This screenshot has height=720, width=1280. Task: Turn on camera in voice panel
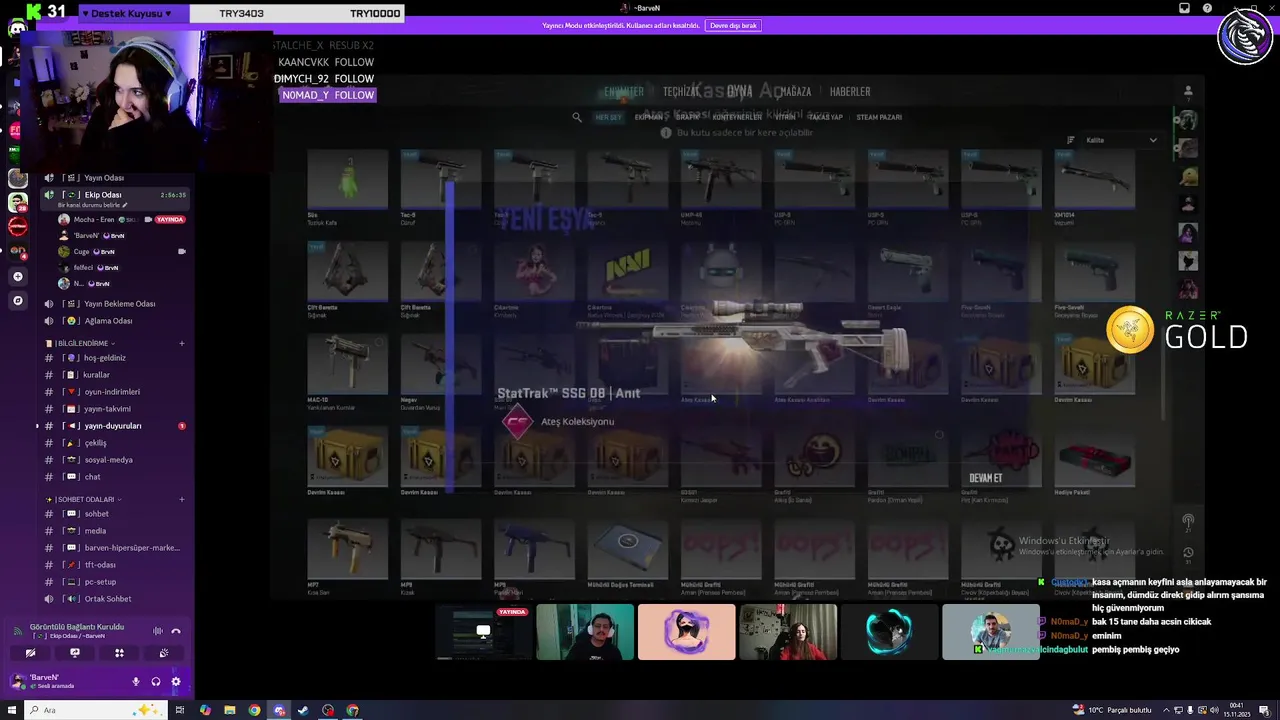(x=30, y=653)
